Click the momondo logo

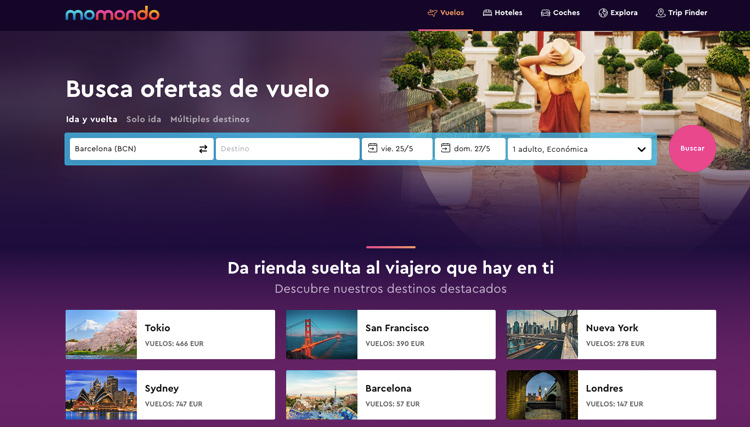pyautogui.click(x=112, y=13)
